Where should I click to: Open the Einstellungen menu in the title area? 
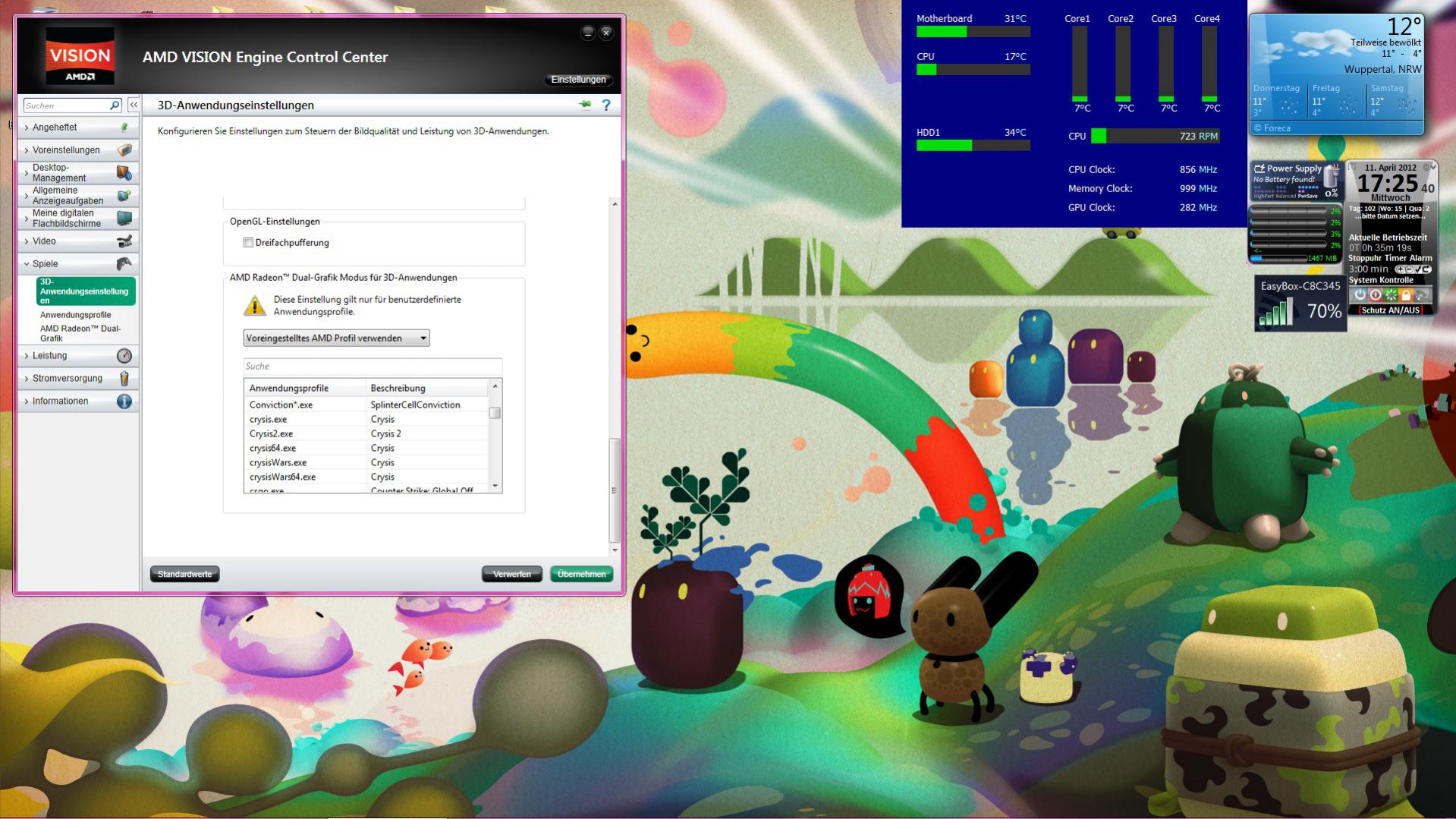[x=578, y=80]
